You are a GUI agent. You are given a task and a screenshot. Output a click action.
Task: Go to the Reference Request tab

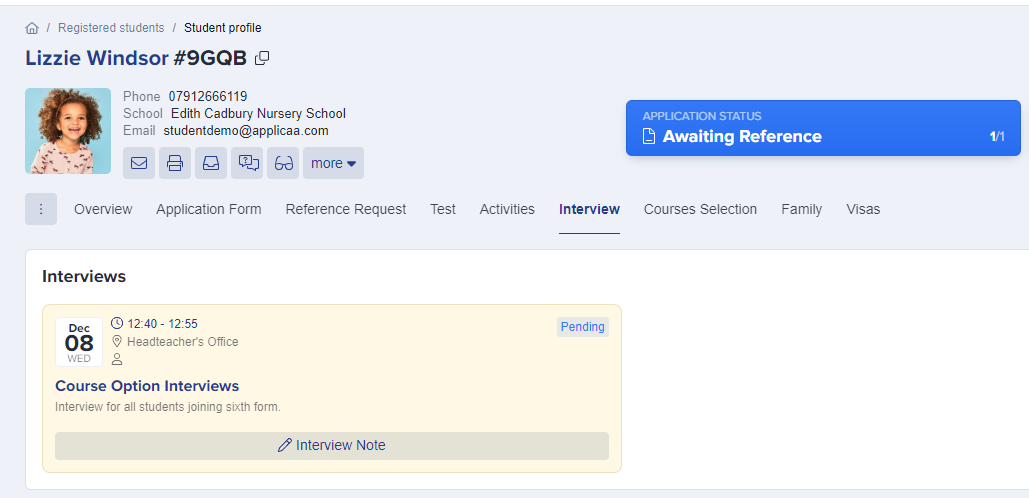[346, 209]
